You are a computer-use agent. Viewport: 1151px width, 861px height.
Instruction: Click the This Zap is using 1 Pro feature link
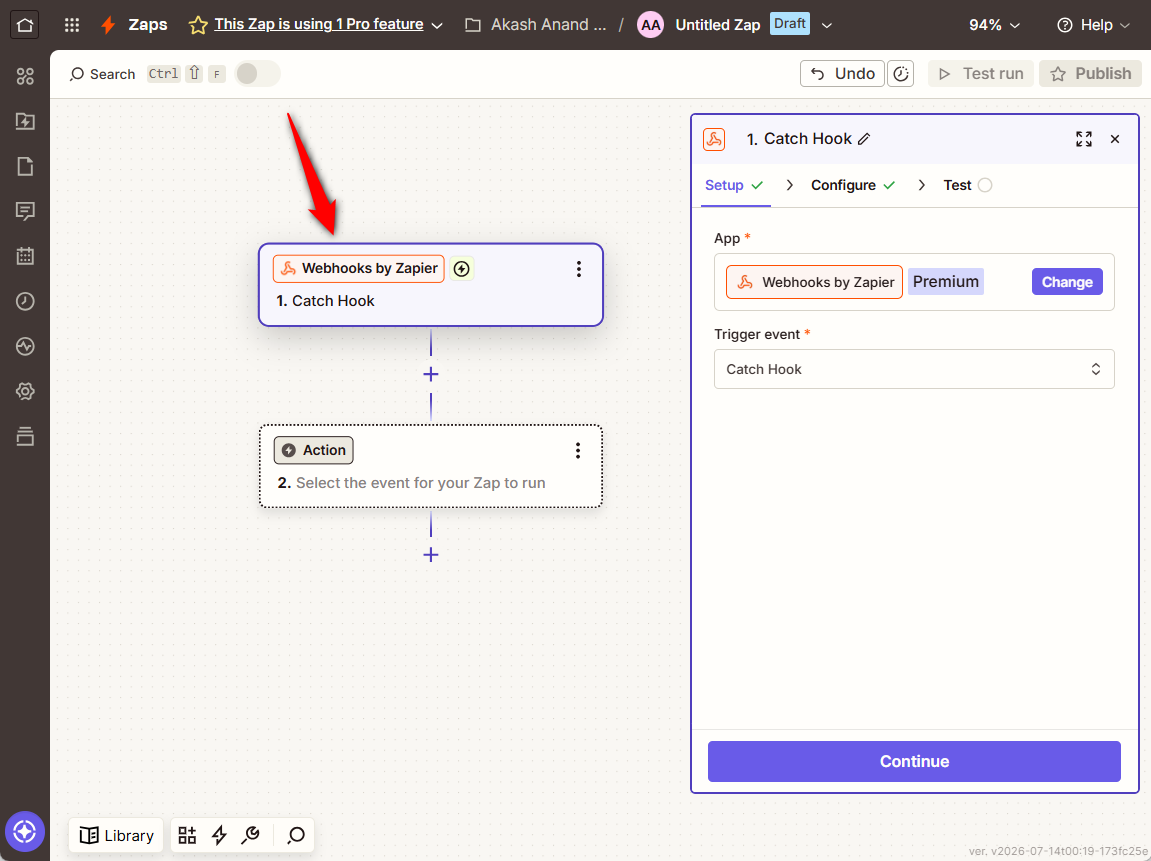tap(319, 24)
